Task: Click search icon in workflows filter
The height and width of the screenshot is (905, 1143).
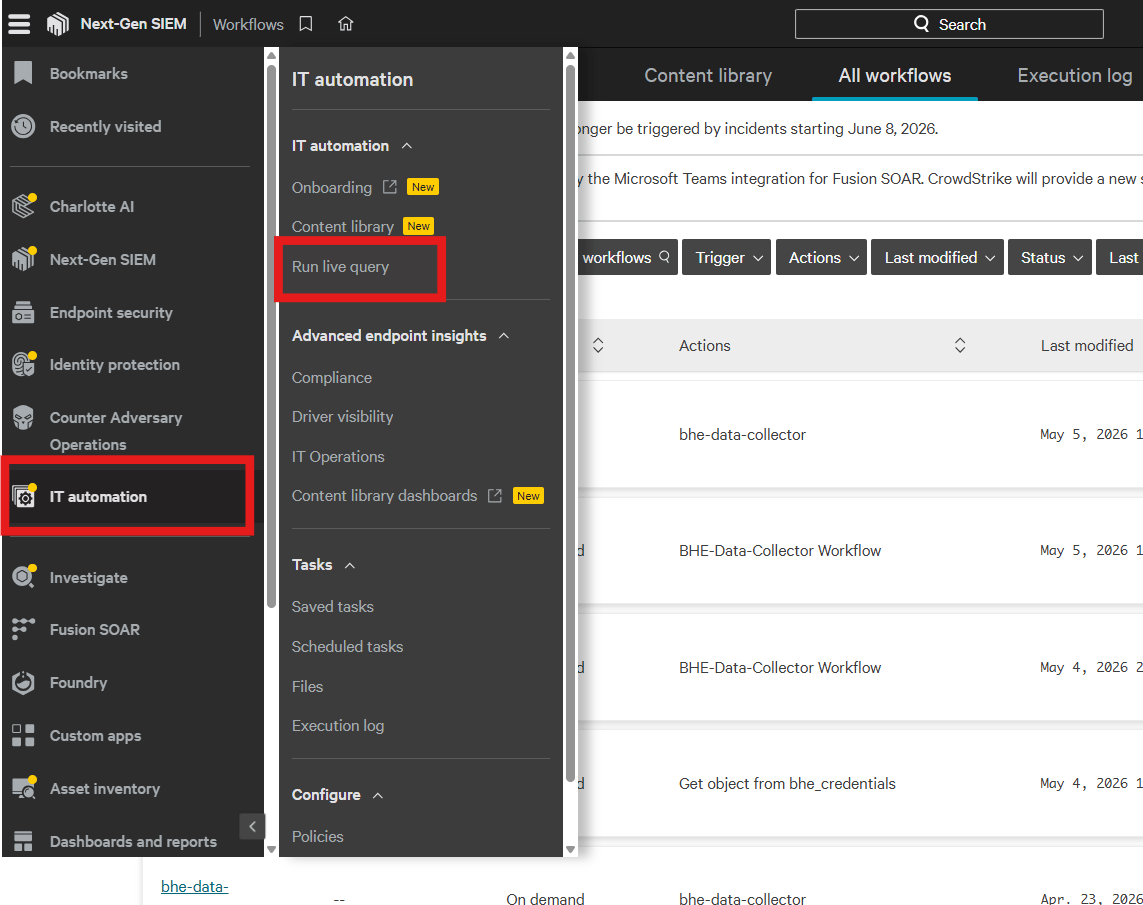Action: click(x=664, y=257)
